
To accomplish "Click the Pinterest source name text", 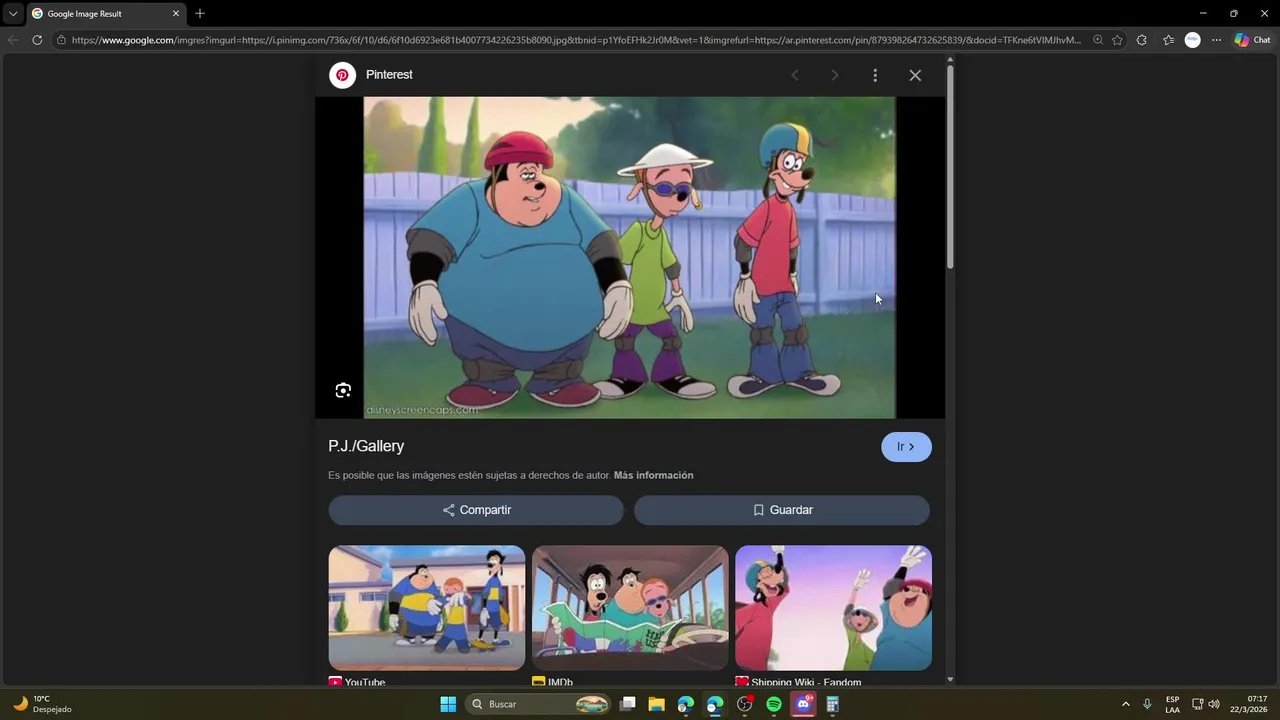I will [389, 75].
